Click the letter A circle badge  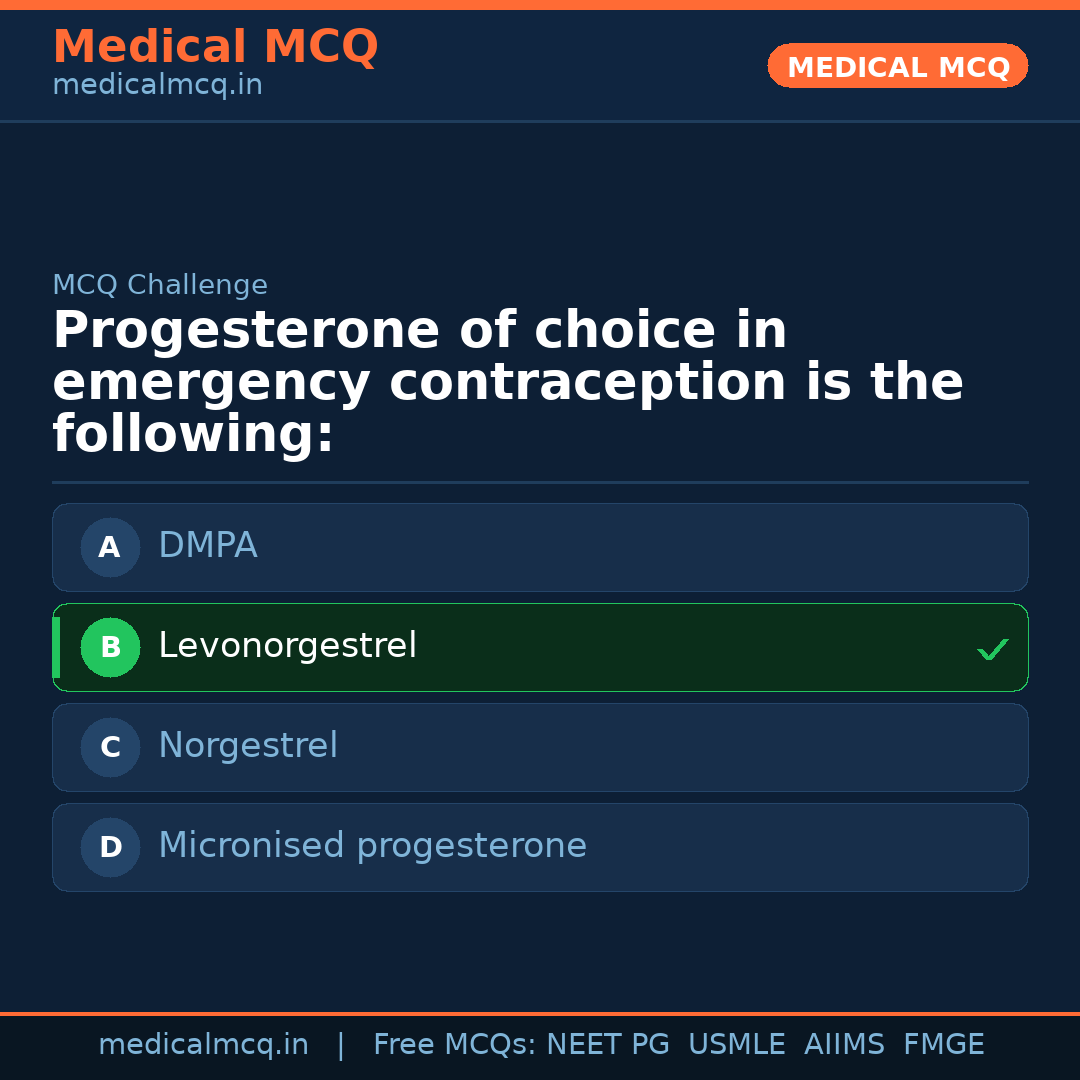pyautogui.click(x=110, y=547)
